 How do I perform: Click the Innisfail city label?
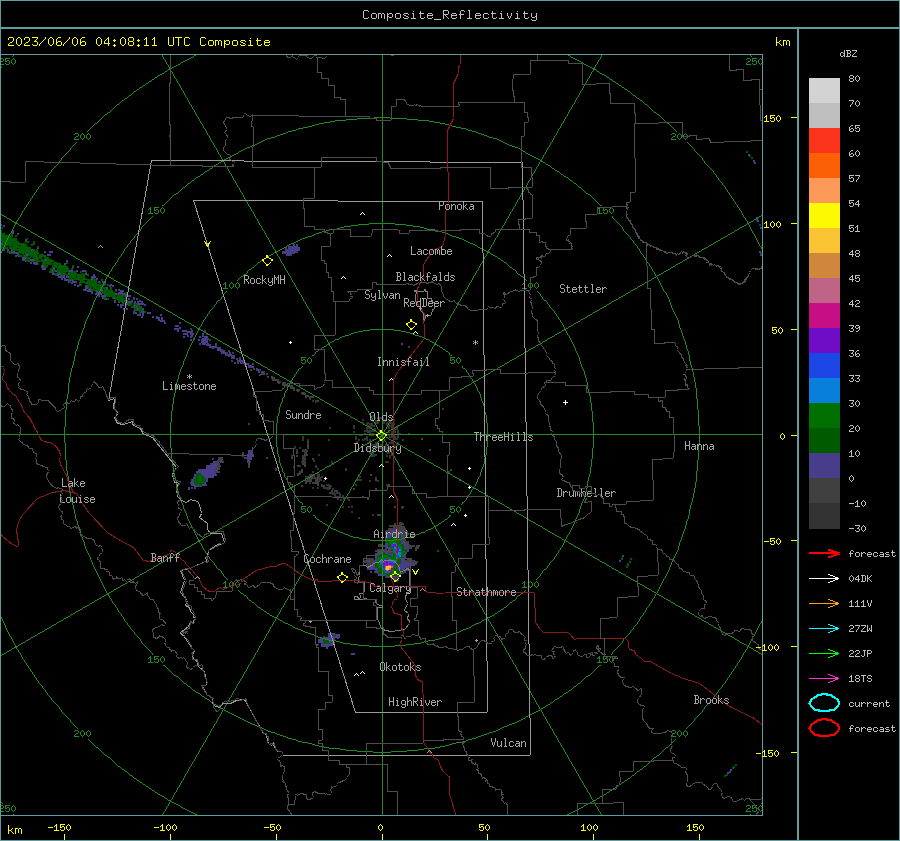pos(403,362)
